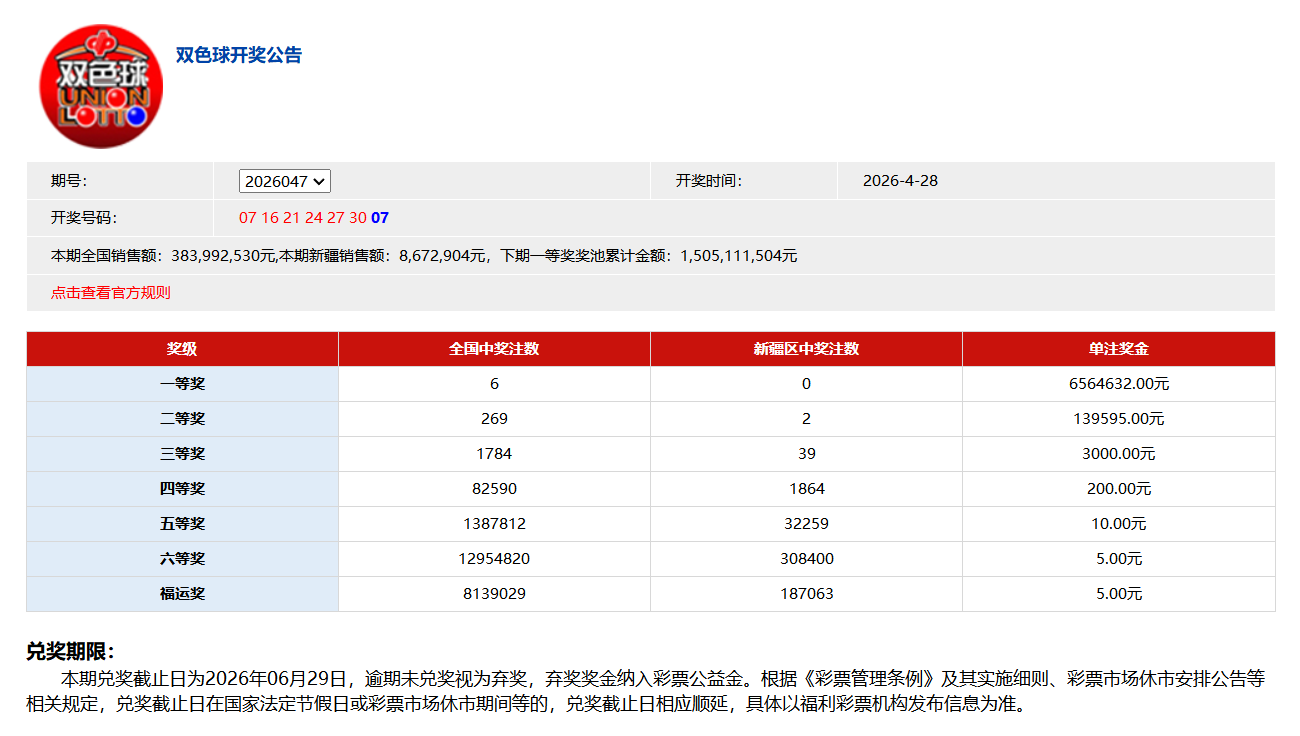Open the 期号 2026047 dropdown
1300x736 pixels.
pyautogui.click(x=285, y=181)
